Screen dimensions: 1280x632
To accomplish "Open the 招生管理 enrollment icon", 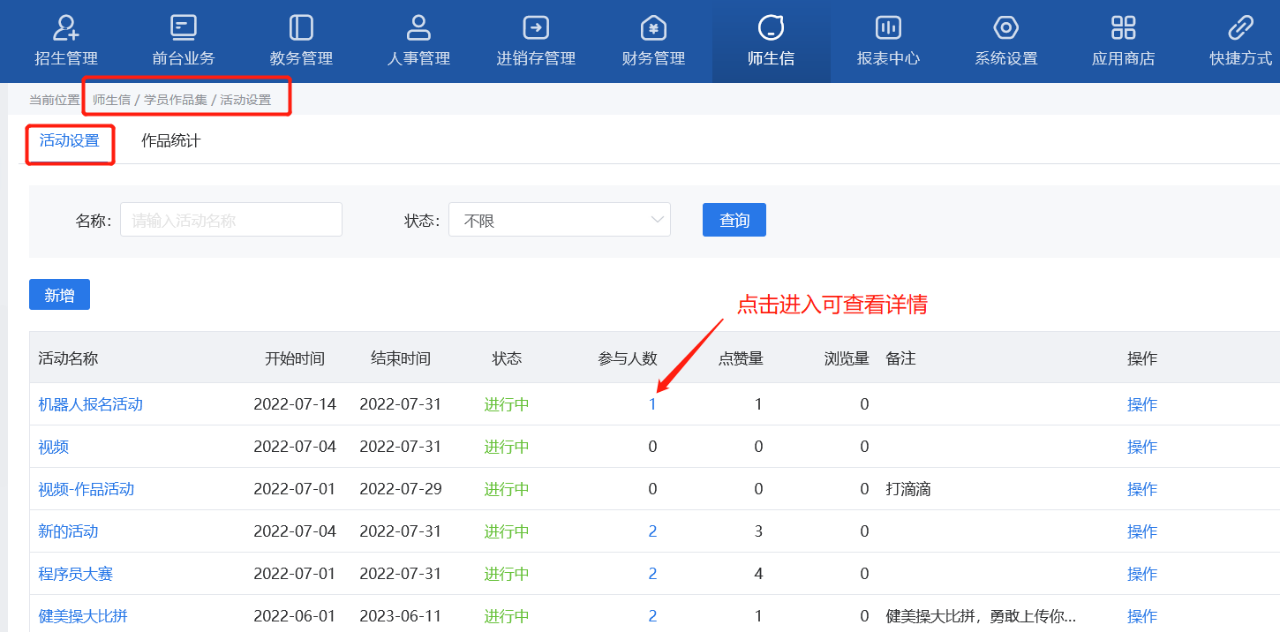I will 66,28.
